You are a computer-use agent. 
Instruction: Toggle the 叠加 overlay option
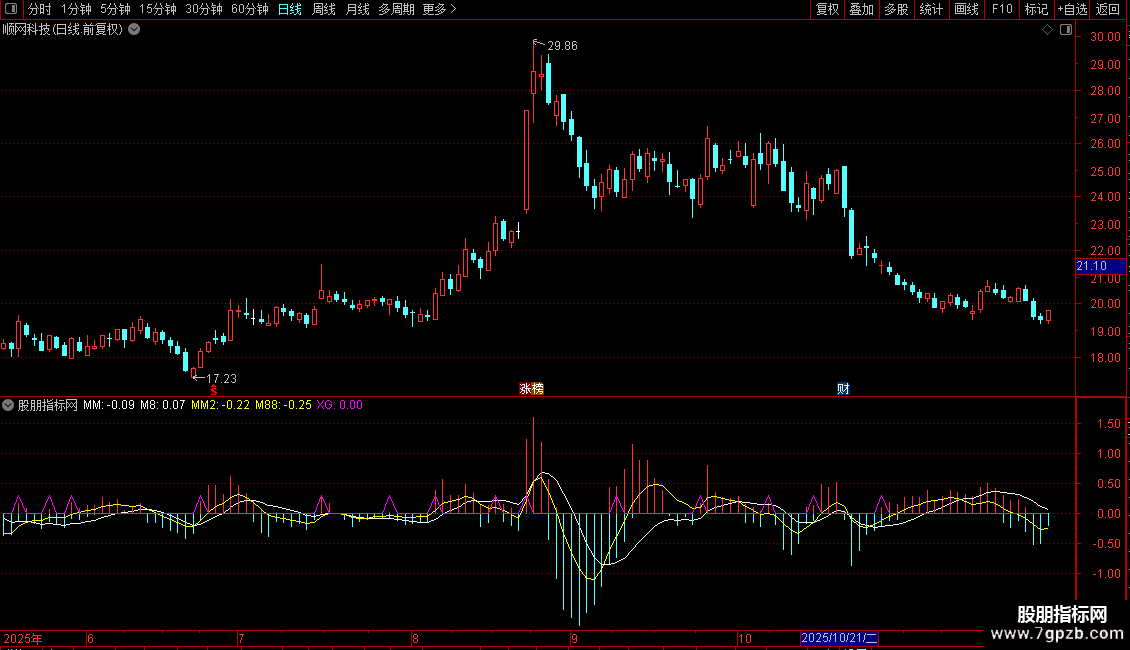[861, 9]
